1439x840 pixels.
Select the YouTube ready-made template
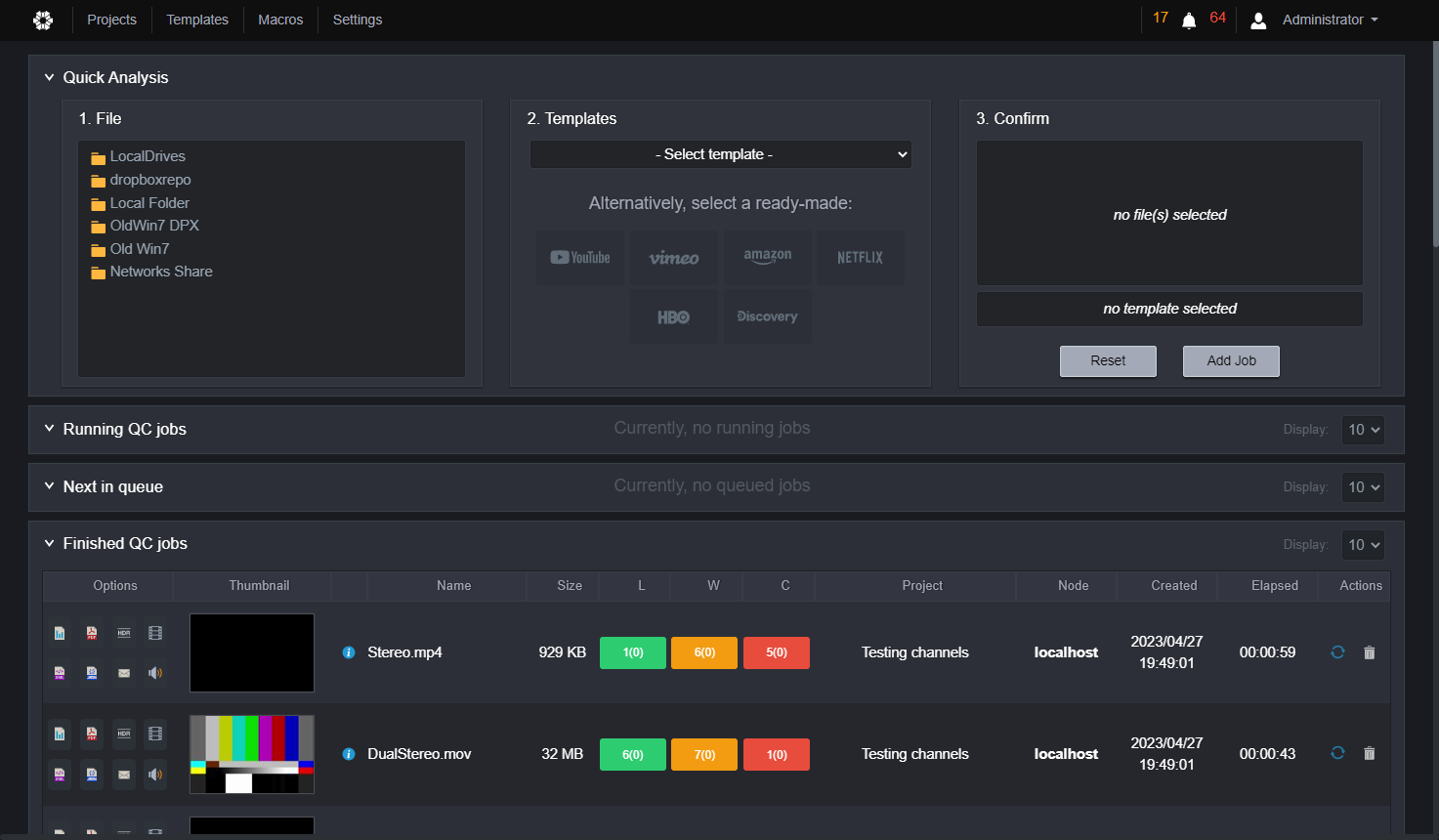click(580, 258)
